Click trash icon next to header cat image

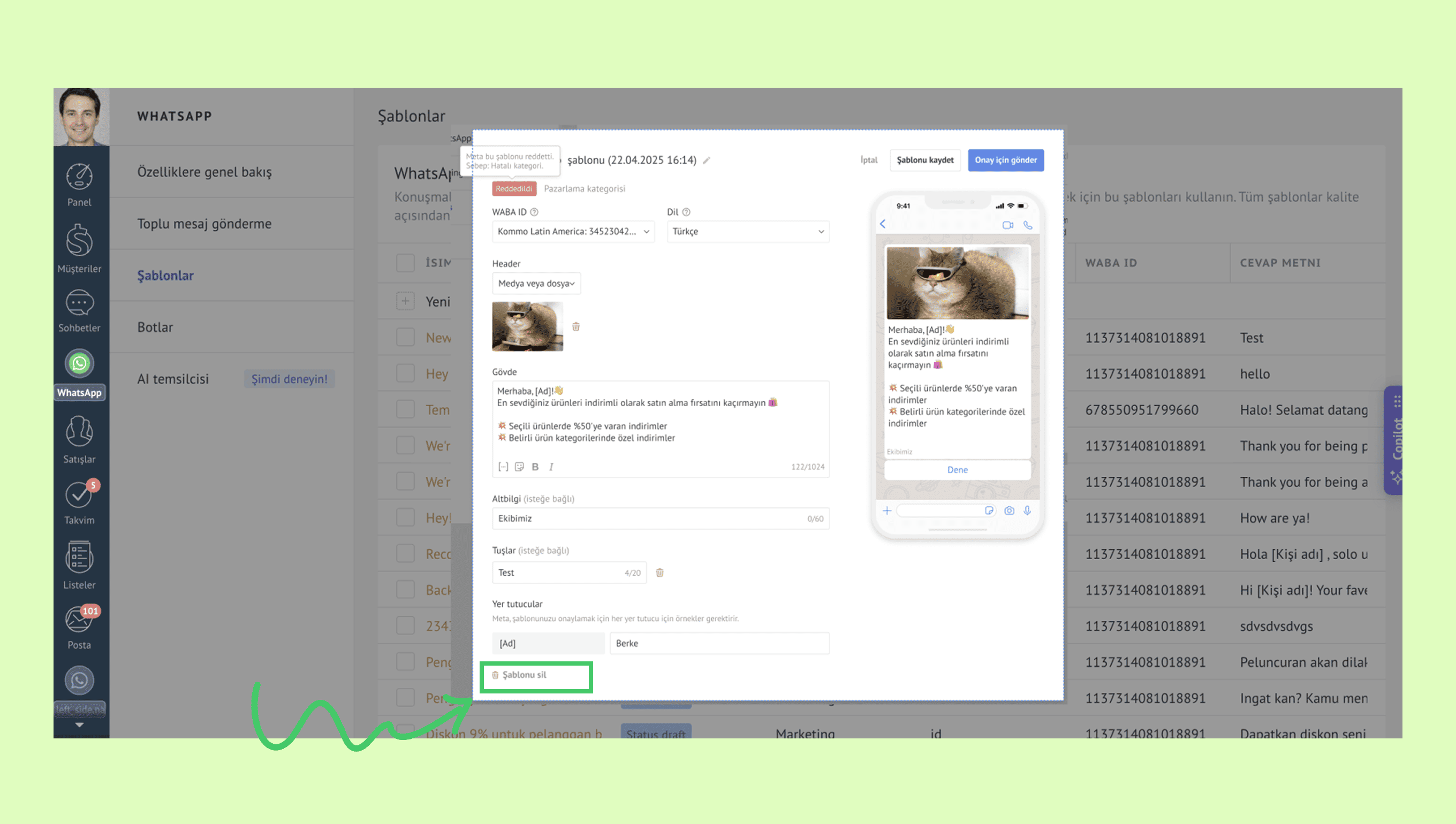coord(576,326)
